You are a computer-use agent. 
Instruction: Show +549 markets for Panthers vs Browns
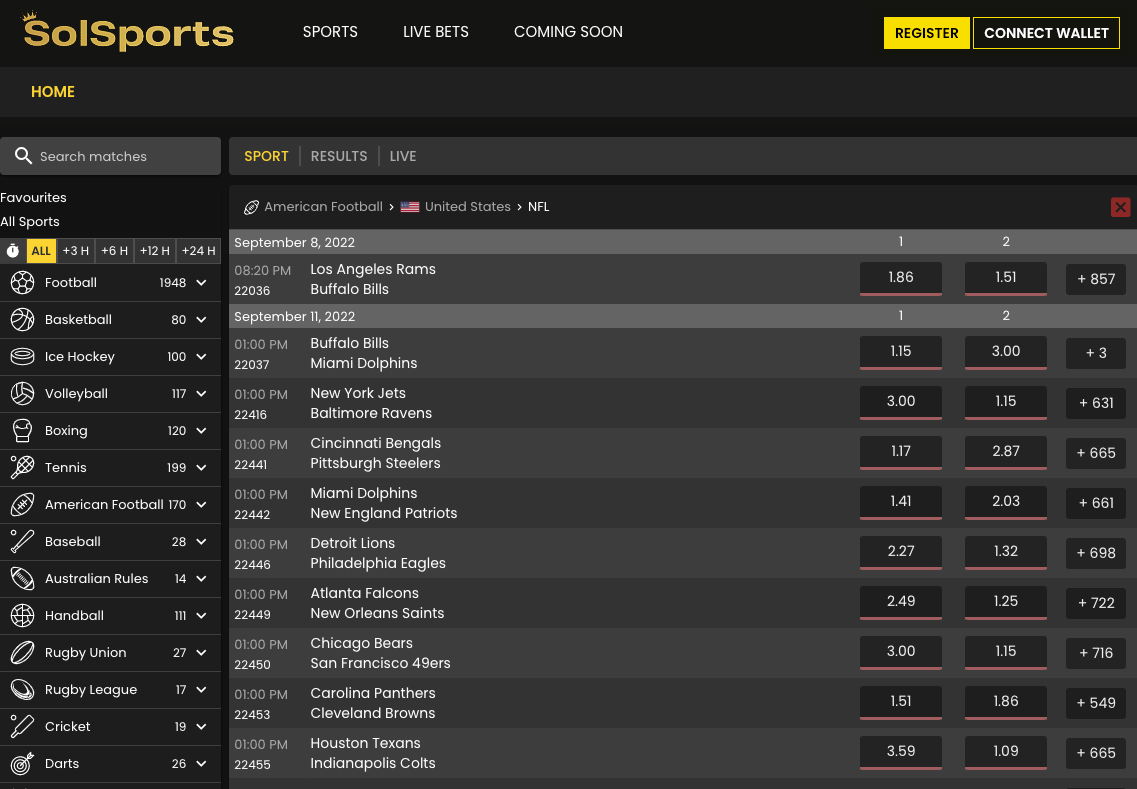[1096, 703]
